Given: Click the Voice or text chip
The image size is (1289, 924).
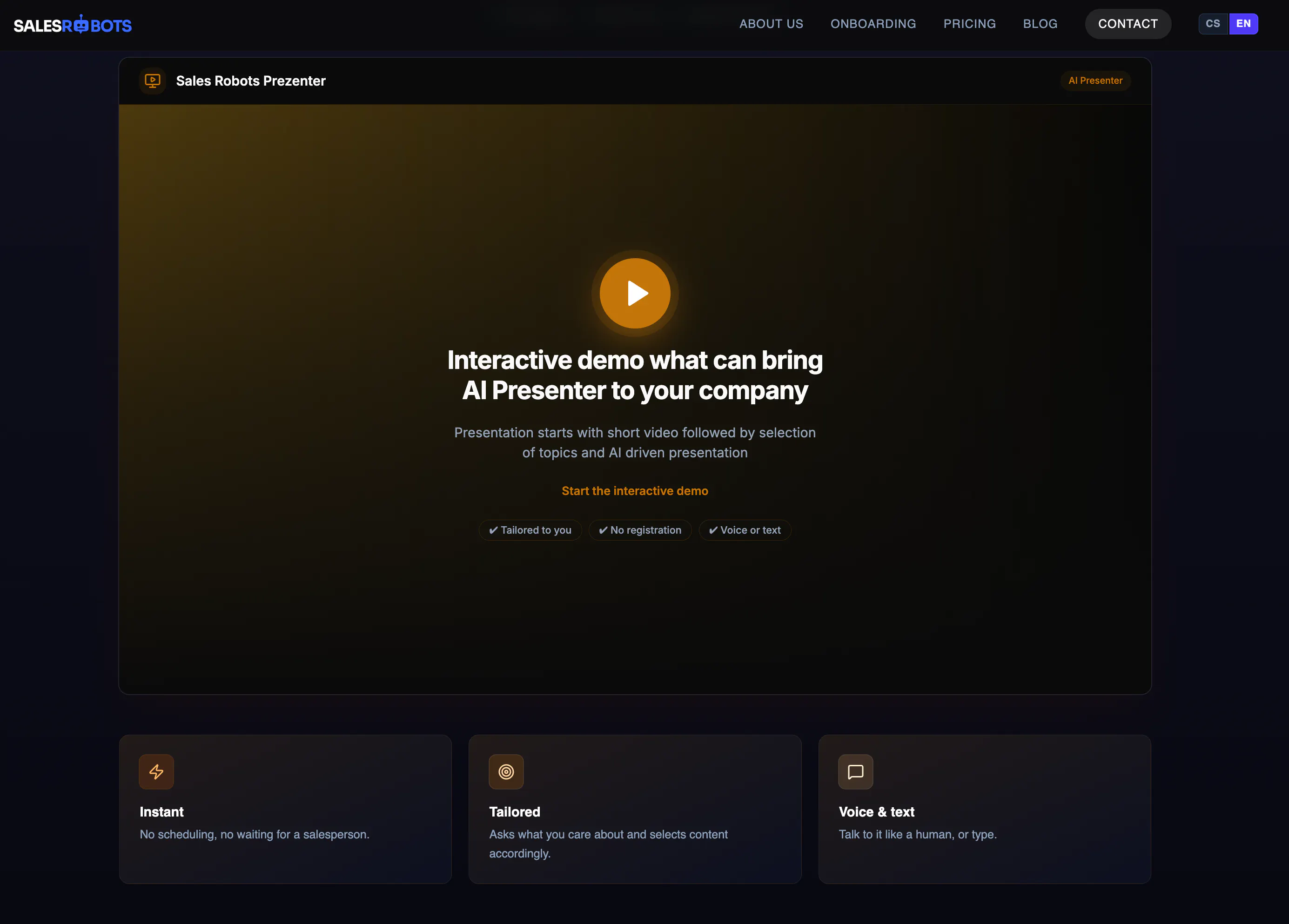Looking at the screenshot, I should tap(745, 530).
